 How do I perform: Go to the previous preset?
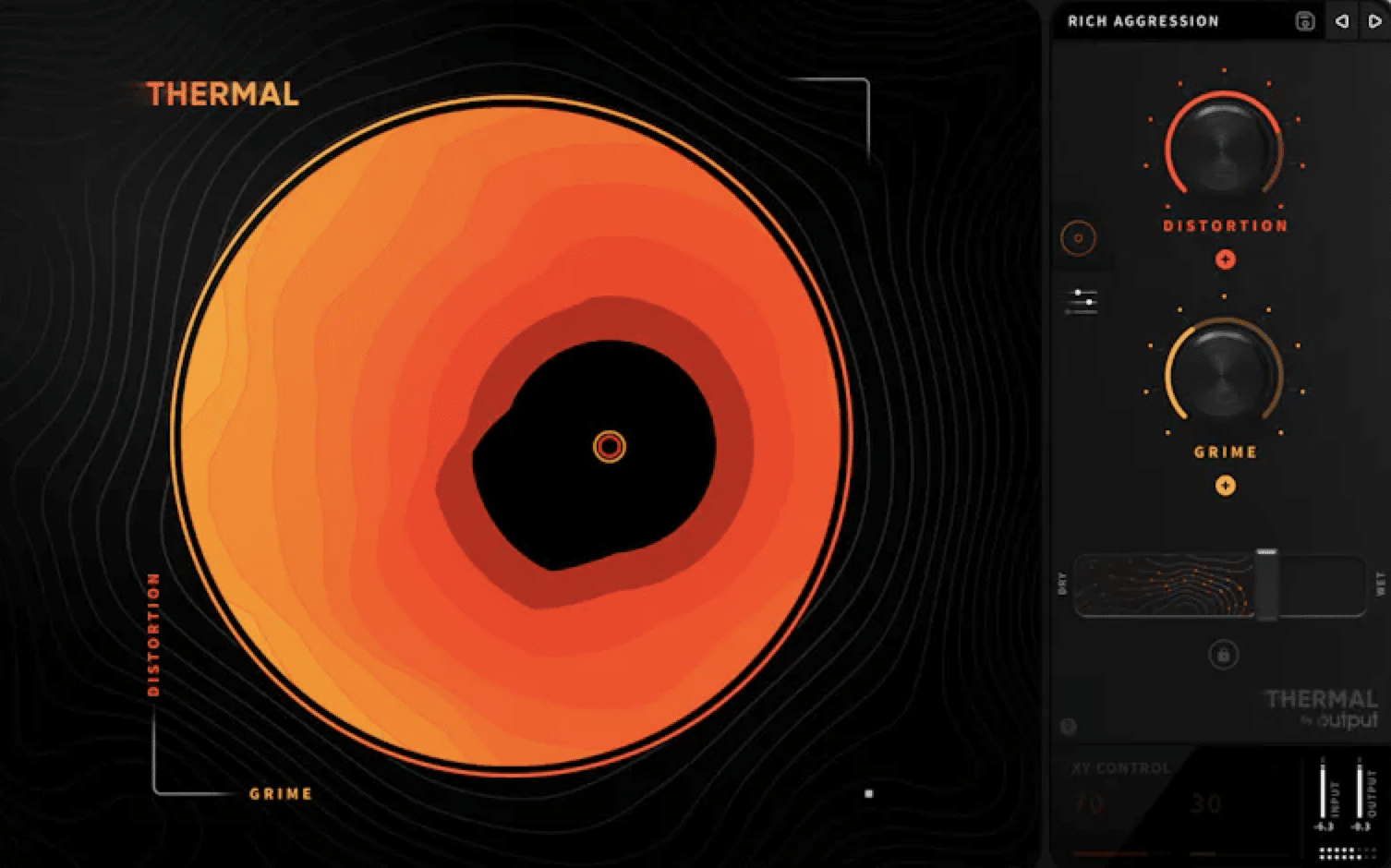point(1341,21)
